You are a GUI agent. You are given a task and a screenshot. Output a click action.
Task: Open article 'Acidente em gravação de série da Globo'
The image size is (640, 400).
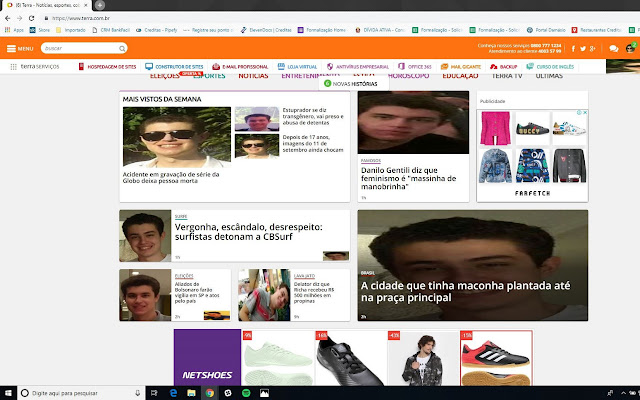pos(171,178)
